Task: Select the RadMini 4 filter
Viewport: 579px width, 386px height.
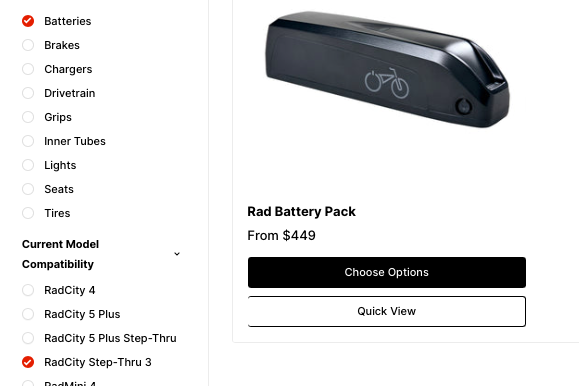Action: point(28,383)
